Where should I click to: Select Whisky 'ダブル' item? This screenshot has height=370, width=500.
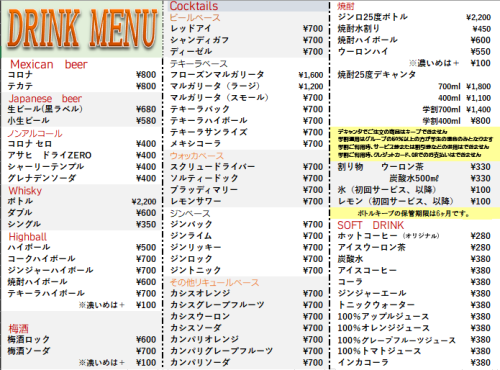[x=20, y=213]
